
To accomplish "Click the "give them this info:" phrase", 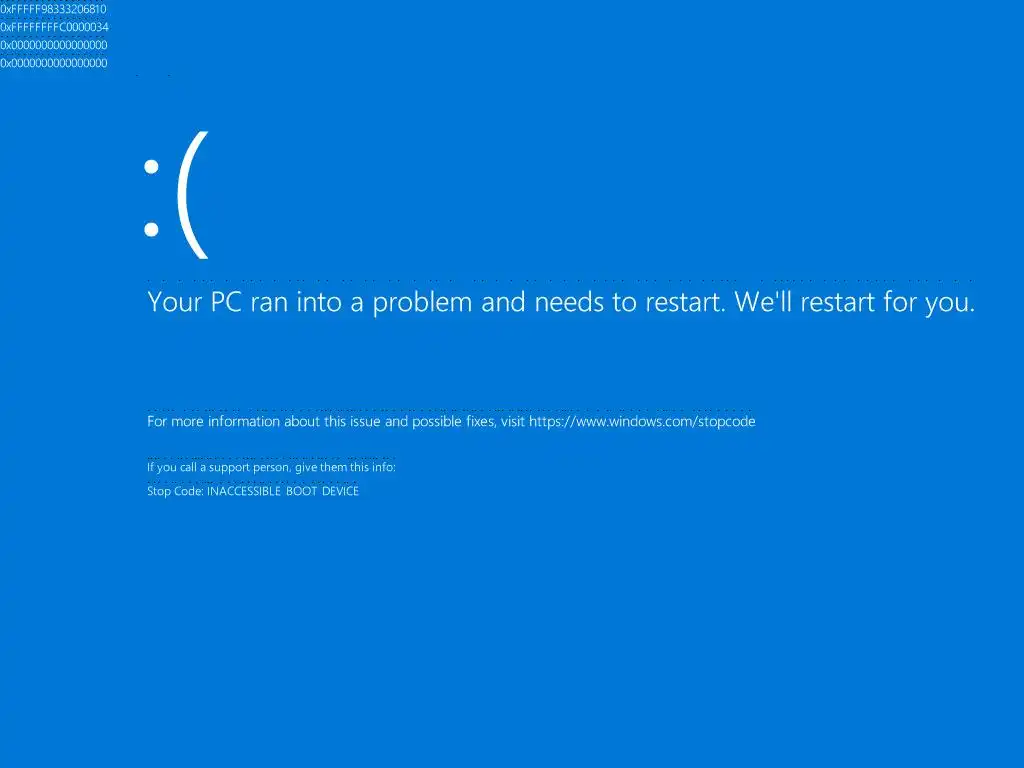I will tap(345, 468).
